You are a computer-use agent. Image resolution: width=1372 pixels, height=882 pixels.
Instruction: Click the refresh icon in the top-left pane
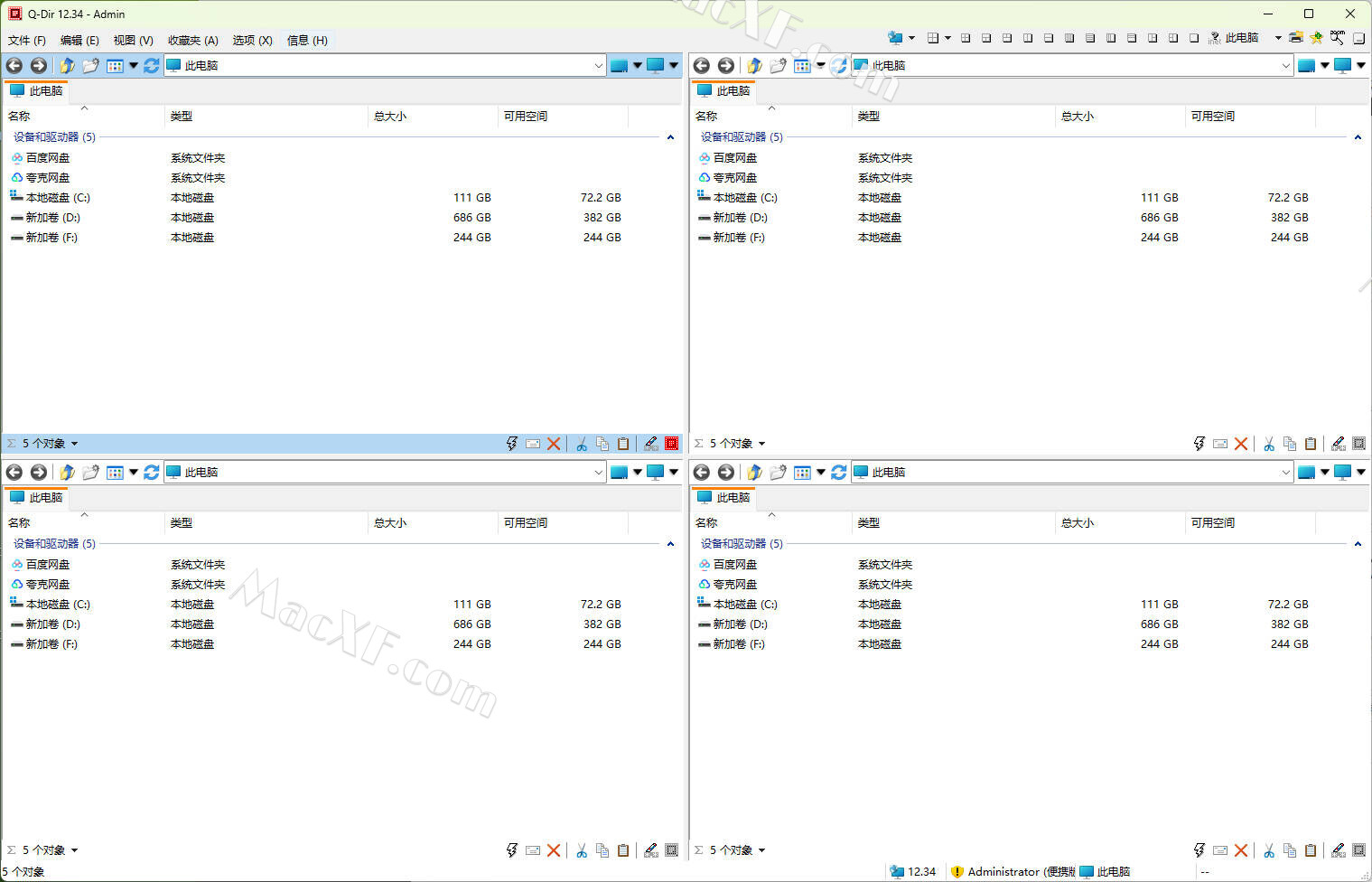[x=151, y=65]
